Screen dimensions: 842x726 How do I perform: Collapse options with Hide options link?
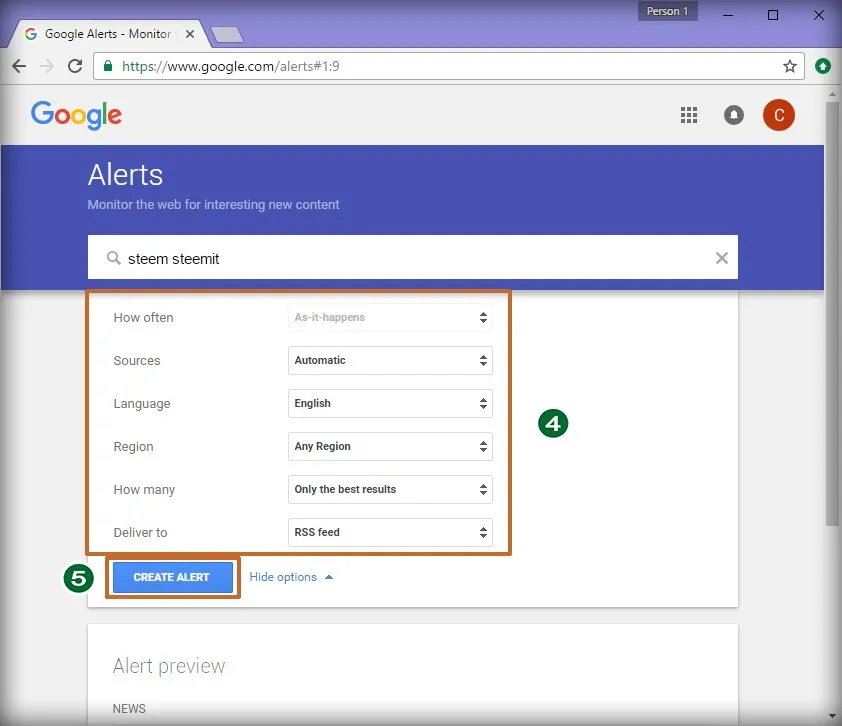291,577
